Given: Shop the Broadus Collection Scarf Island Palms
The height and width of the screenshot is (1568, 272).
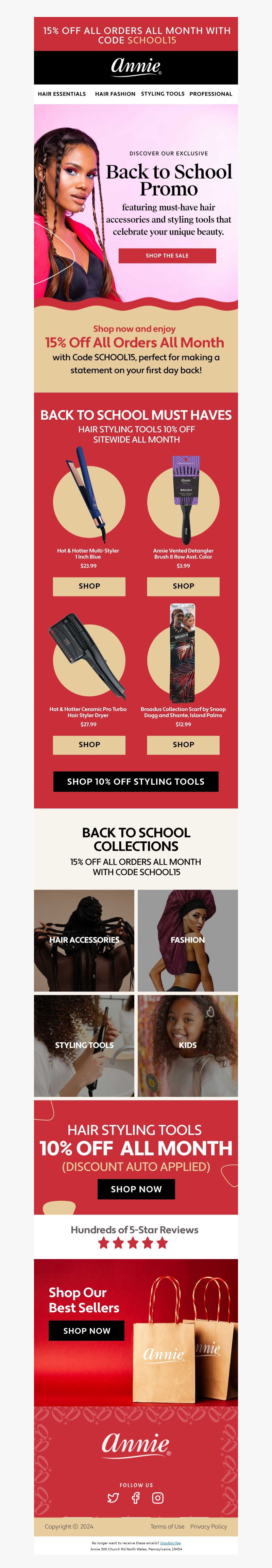Looking at the screenshot, I should [183, 744].
